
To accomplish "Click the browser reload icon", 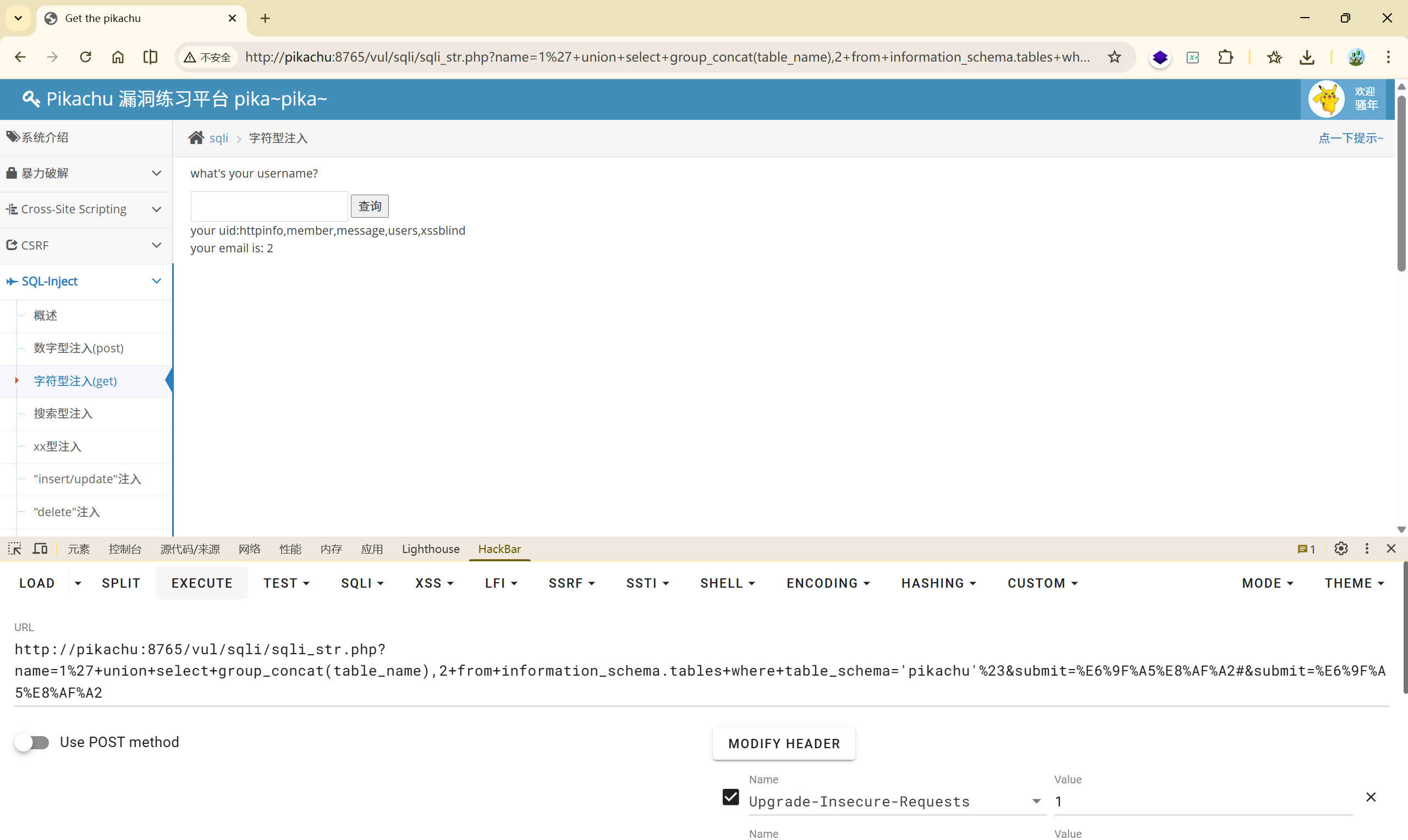I will 85,57.
